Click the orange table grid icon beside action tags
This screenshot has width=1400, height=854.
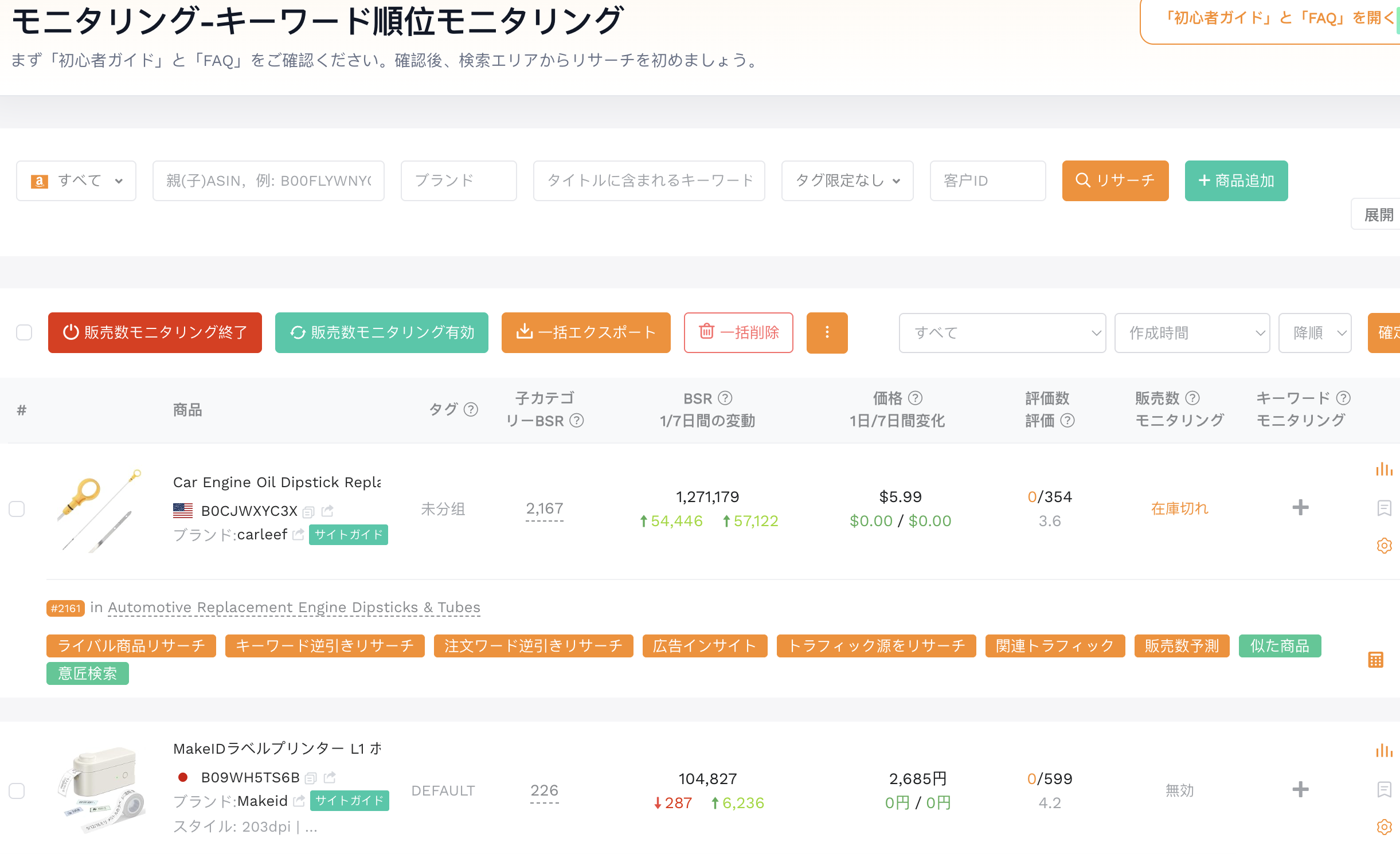[x=1375, y=660]
